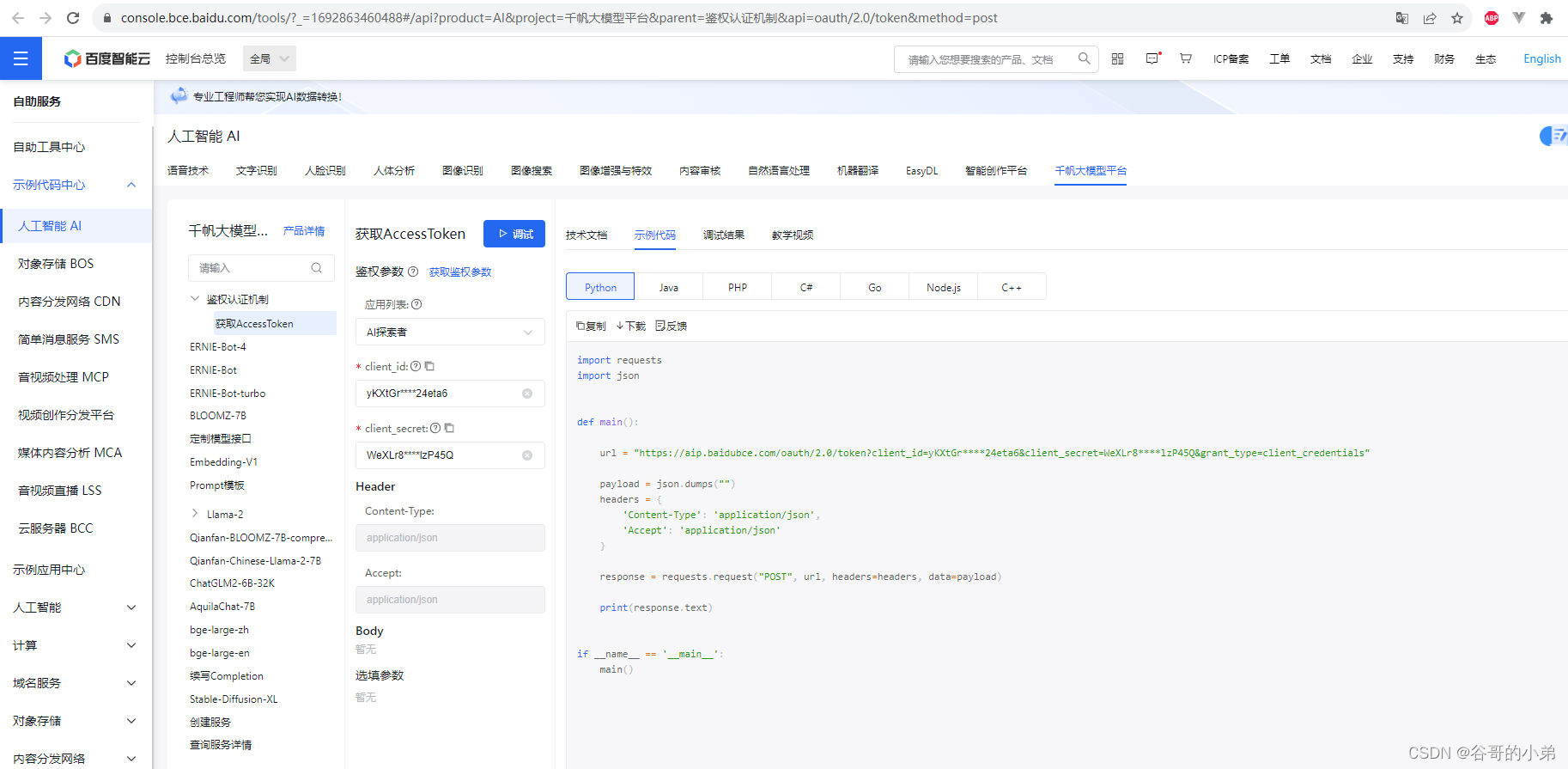Open the message notification icon

click(1152, 58)
